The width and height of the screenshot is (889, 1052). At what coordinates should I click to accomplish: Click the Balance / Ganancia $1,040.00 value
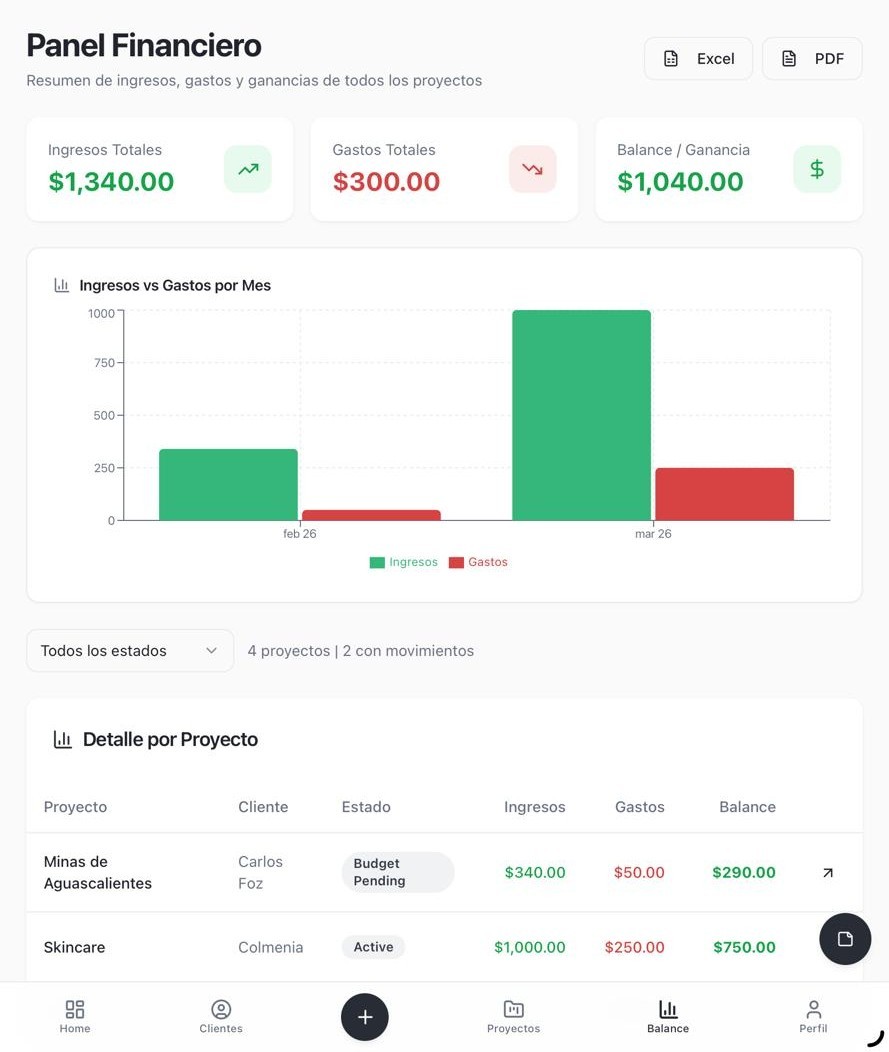pos(680,182)
